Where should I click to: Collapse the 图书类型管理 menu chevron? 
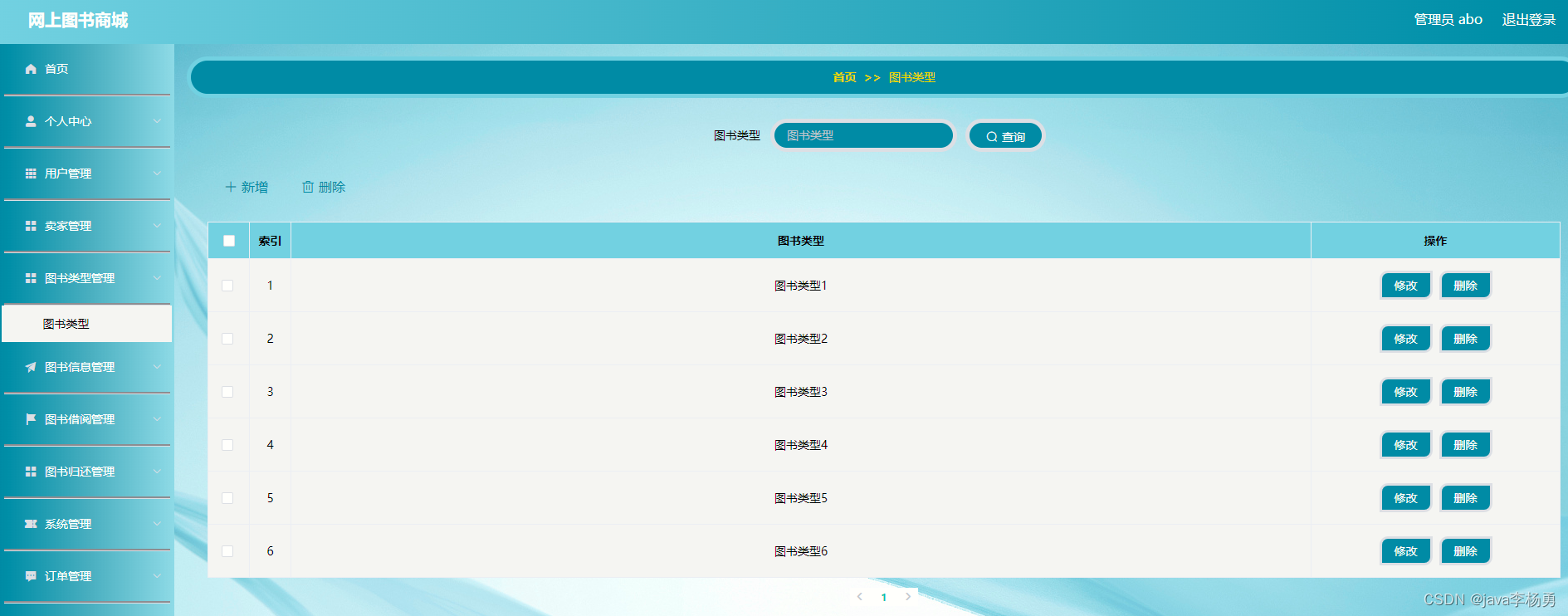(157, 278)
